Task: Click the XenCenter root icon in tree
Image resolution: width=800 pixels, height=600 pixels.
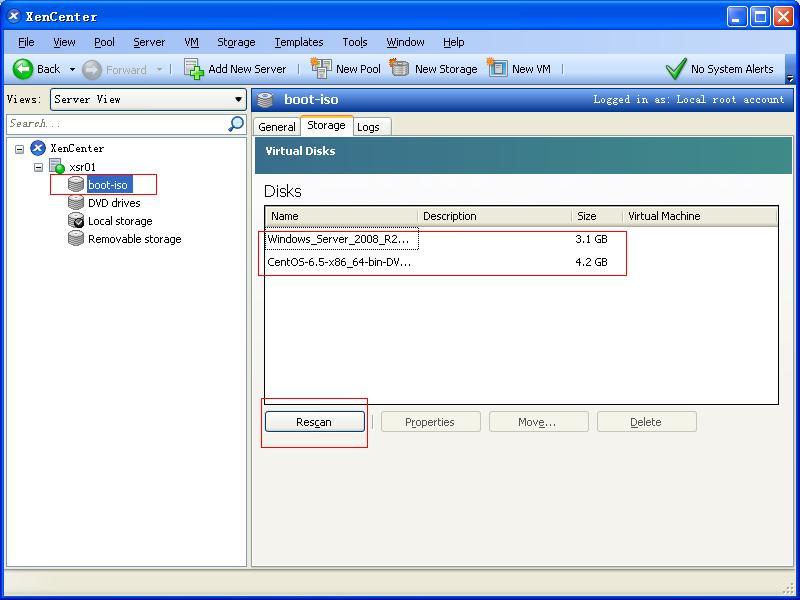Action: (38, 148)
